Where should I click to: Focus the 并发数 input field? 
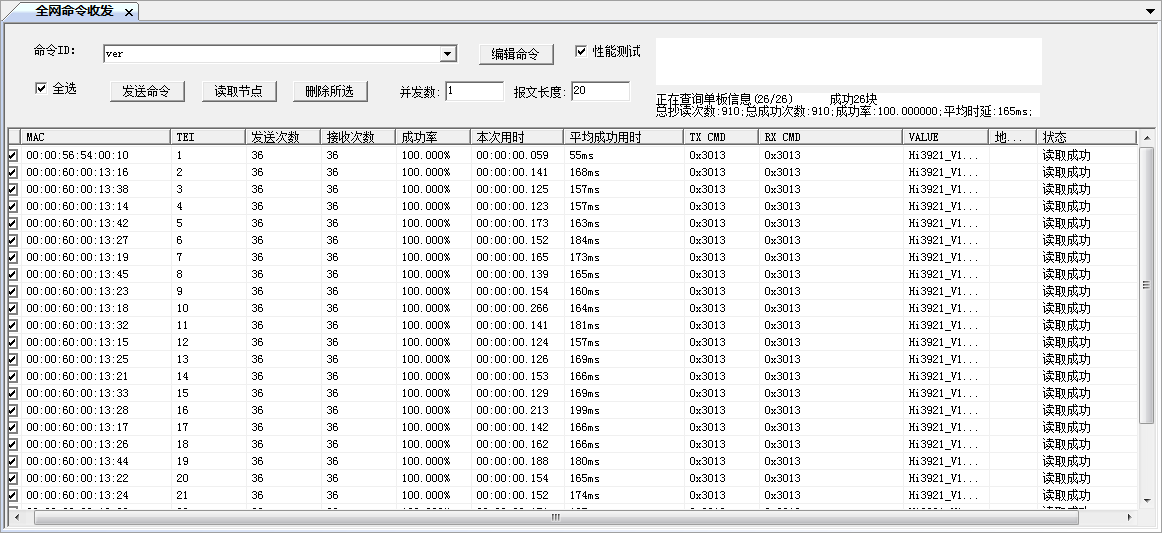474,91
